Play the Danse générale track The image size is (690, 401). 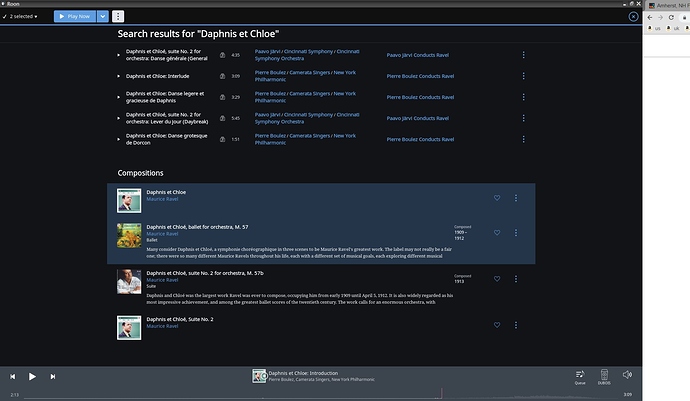pyautogui.click(x=118, y=55)
